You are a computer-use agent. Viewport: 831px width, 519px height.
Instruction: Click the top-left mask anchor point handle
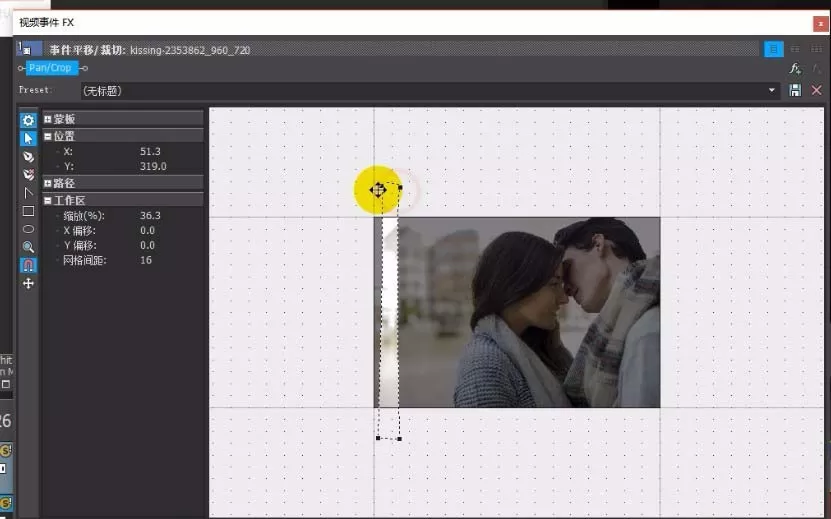click(378, 190)
